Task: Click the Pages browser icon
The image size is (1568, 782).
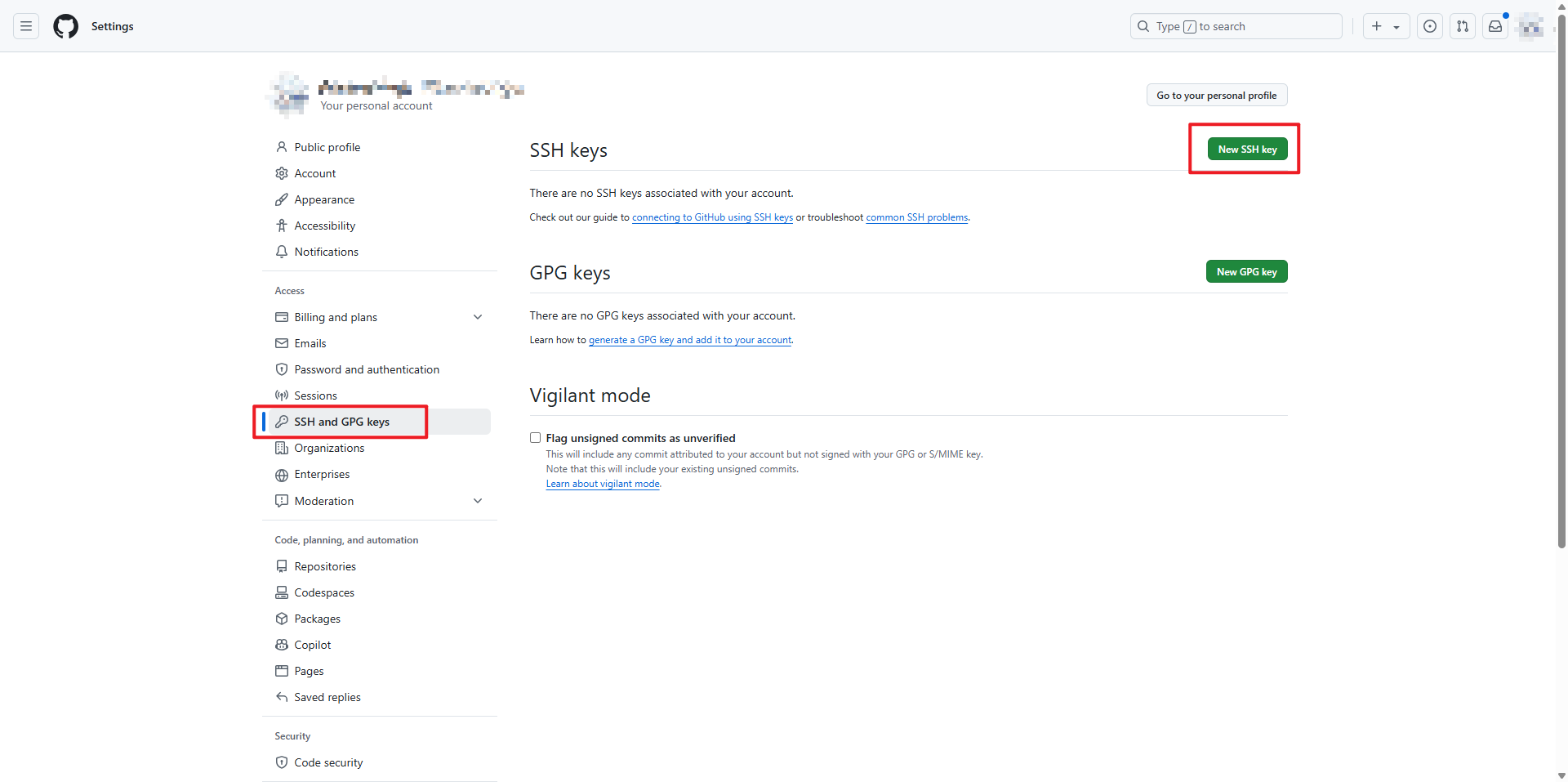Action: pyautogui.click(x=282, y=671)
